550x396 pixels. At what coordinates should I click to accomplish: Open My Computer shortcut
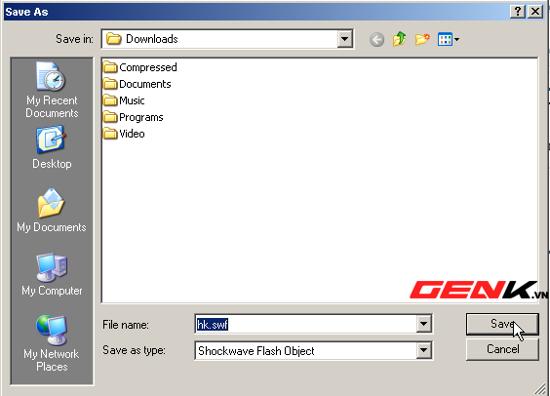point(52,274)
